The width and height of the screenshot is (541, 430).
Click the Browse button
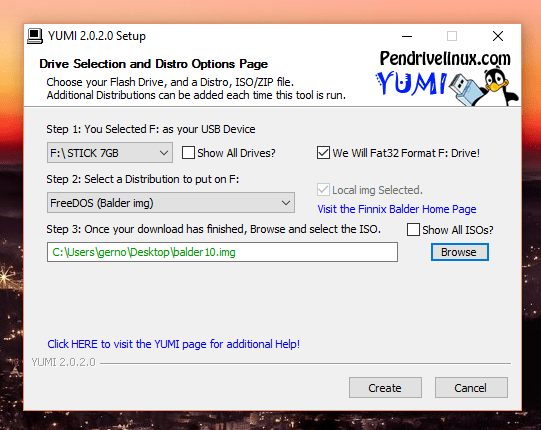pos(460,252)
